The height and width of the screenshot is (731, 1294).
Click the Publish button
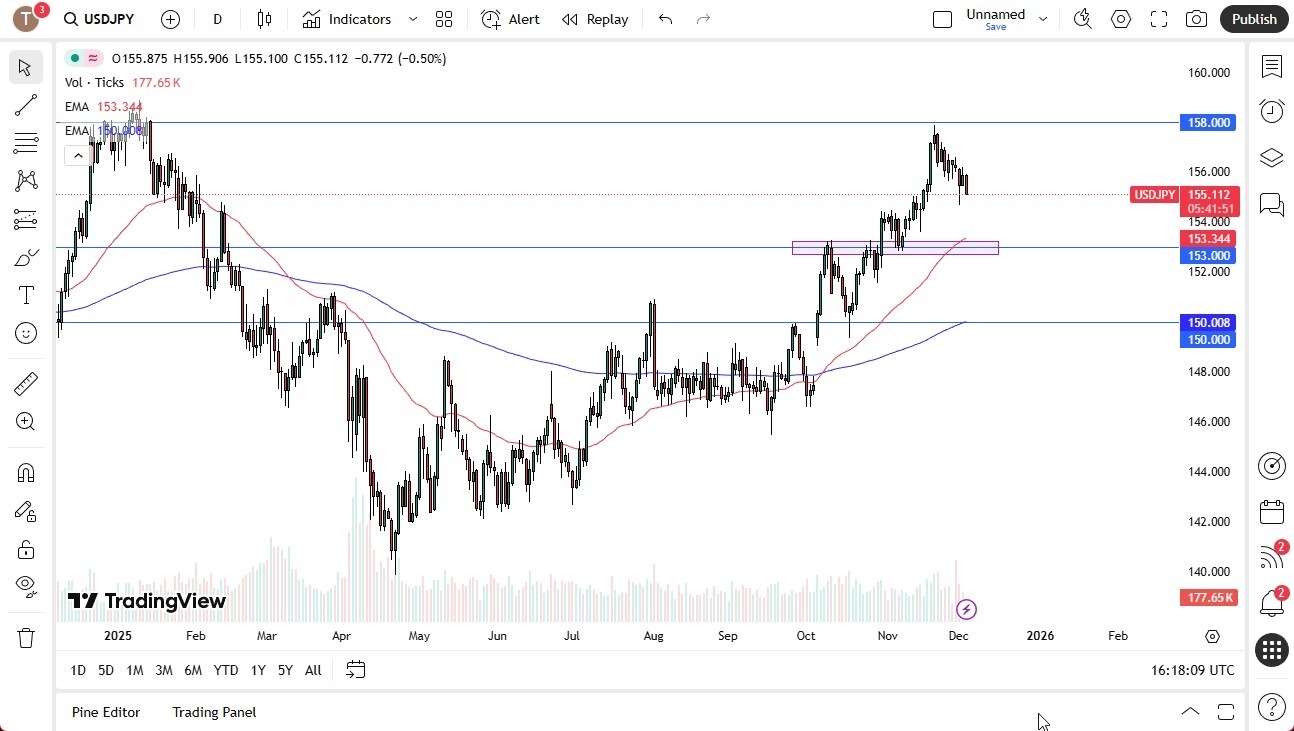pyautogui.click(x=1253, y=18)
